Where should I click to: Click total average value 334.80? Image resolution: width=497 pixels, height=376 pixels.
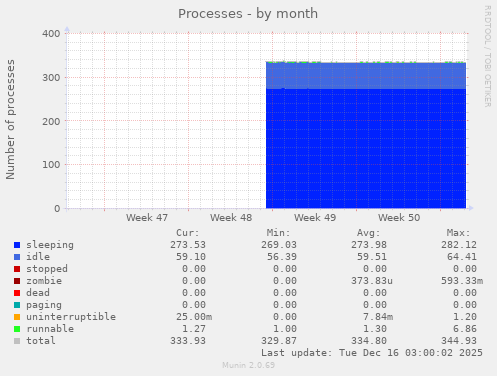(369, 341)
